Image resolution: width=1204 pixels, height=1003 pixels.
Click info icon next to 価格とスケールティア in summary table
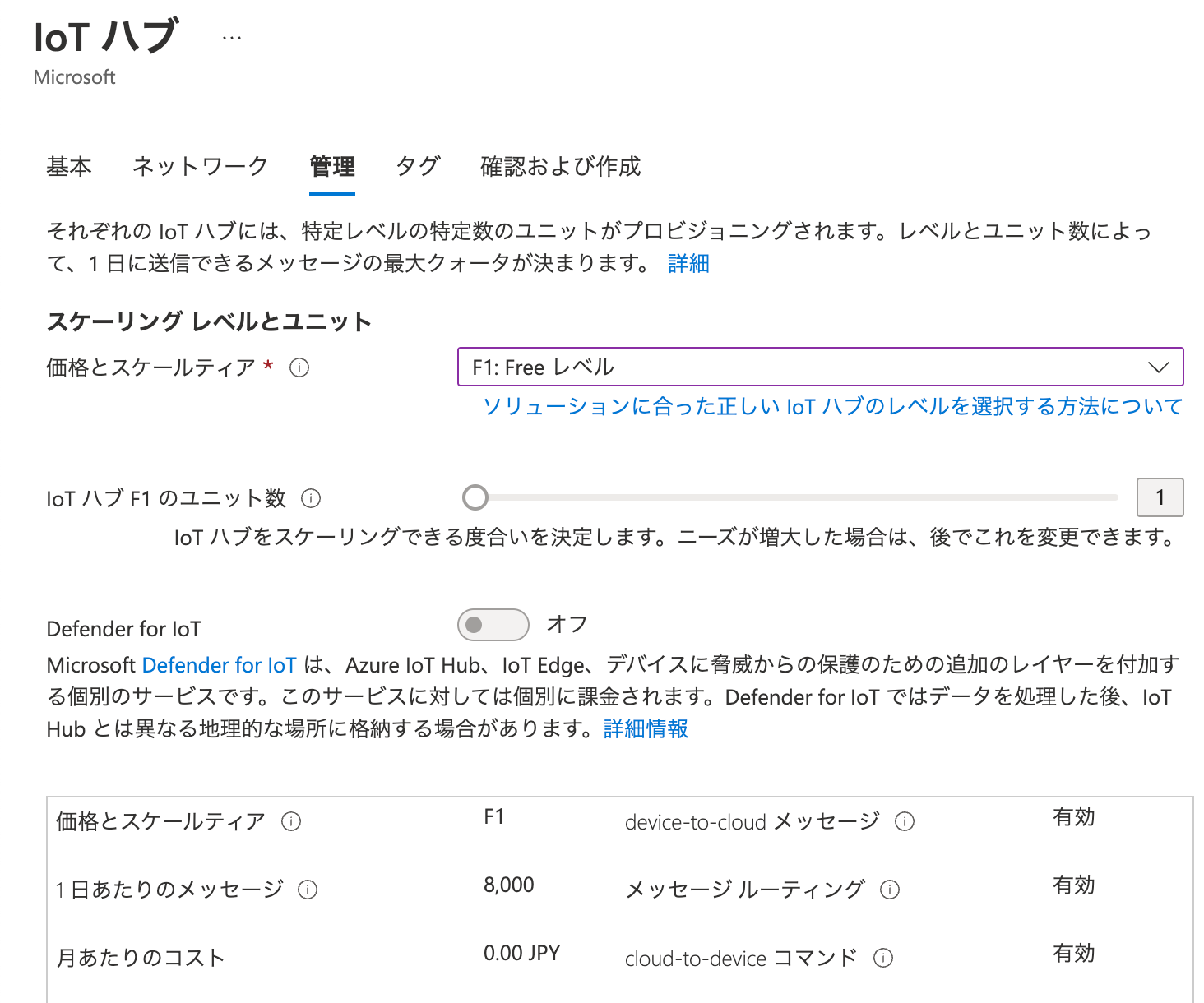pyautogui.click(x=291, y=821)
